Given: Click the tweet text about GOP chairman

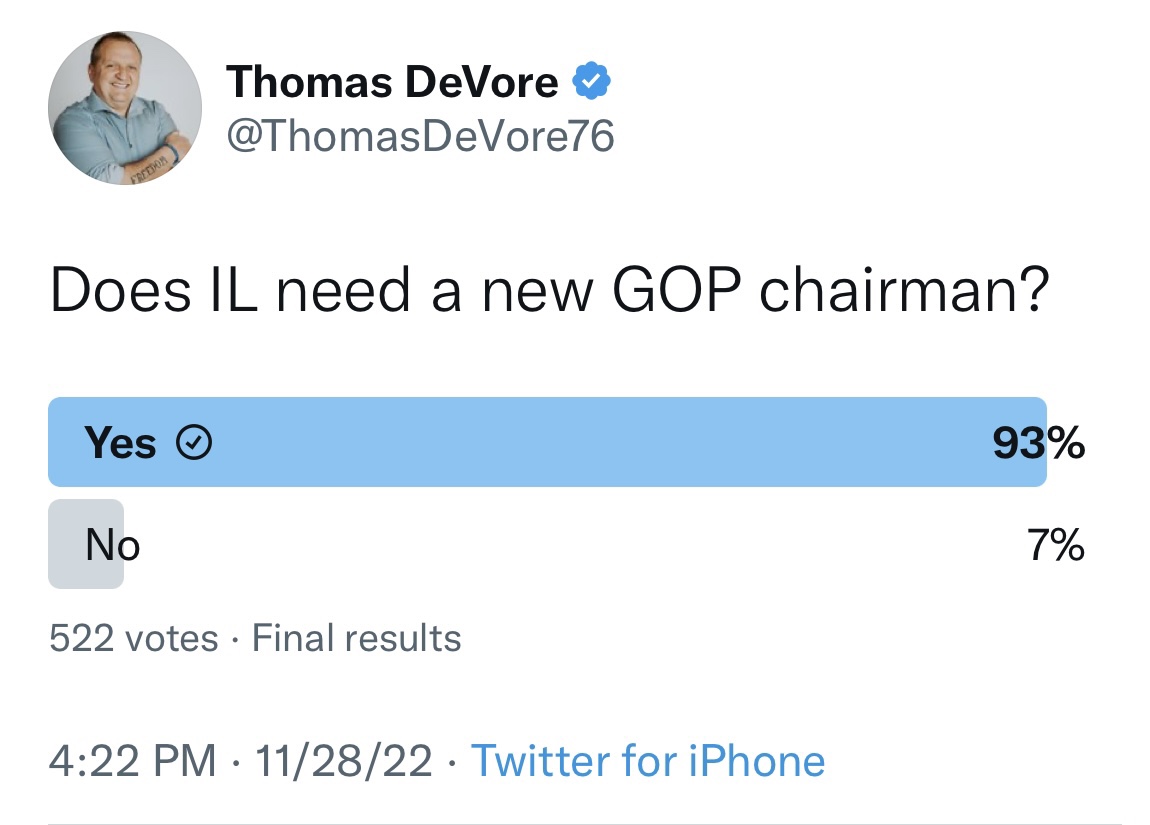Looking at the screenshot, I should (x=549, y=290).
